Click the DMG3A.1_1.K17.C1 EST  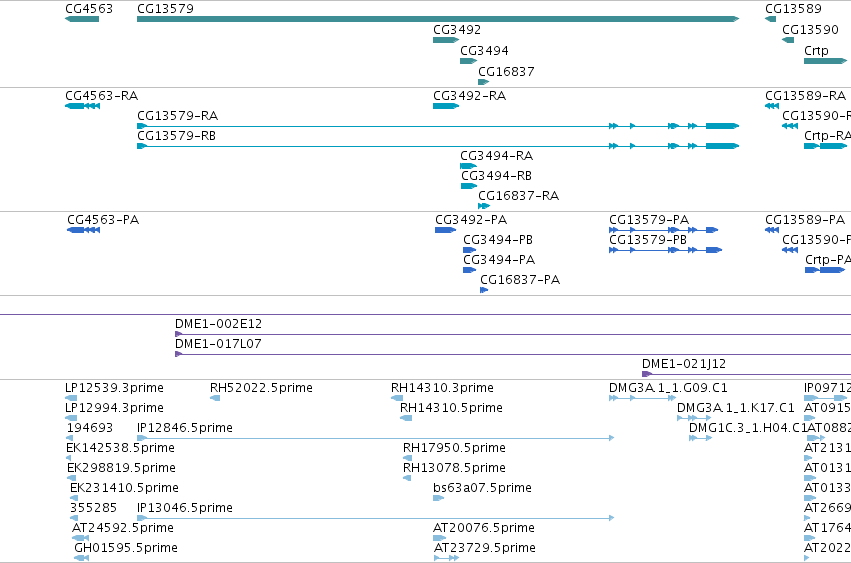pyautogui.click(x=694, y=419)
